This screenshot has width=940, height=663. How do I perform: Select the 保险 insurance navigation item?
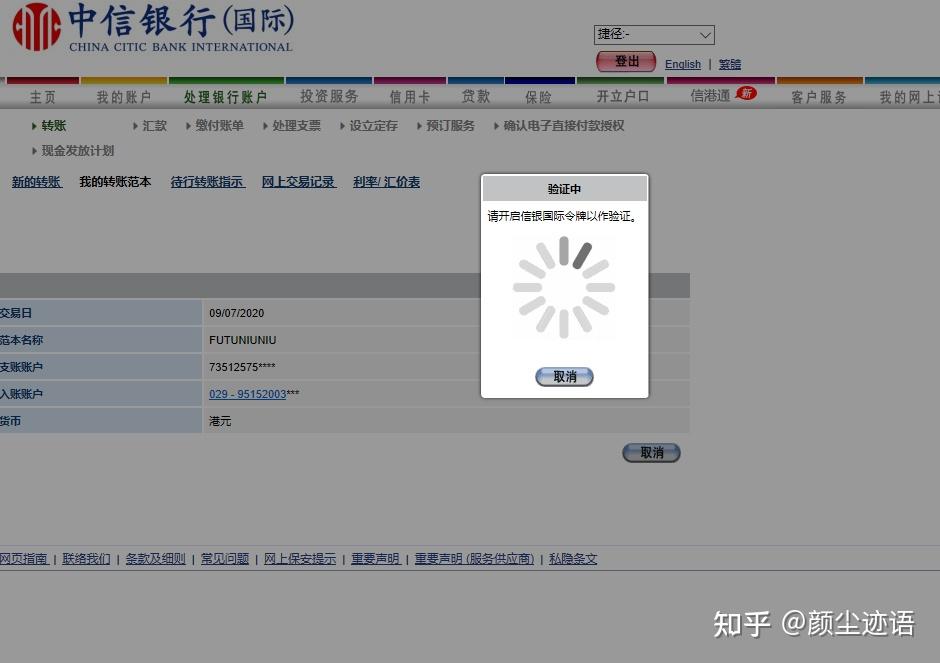541,97
